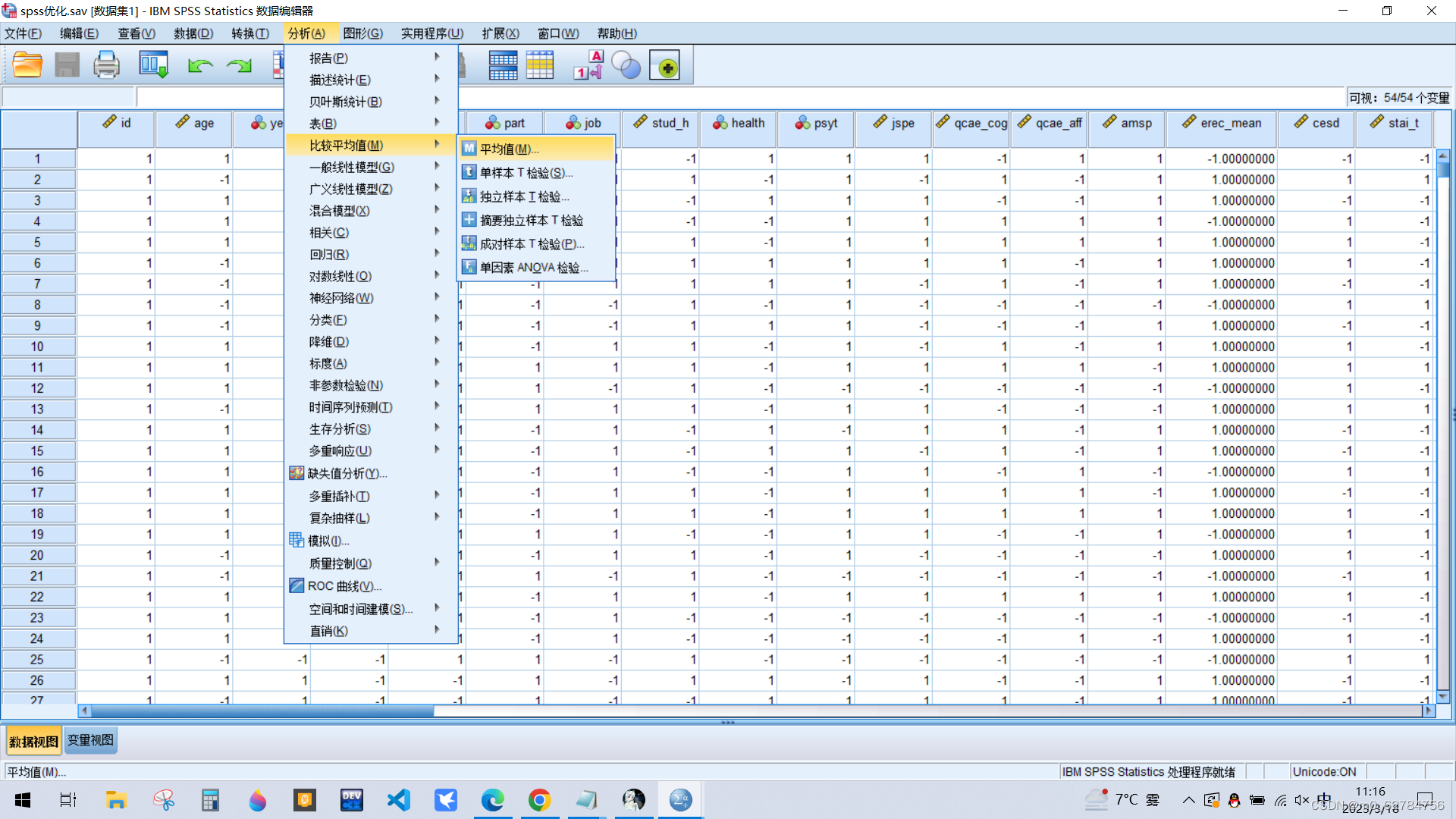
Task: Open ROC Curve (ROC 曲线) dialog
Action: coord(344,586)
